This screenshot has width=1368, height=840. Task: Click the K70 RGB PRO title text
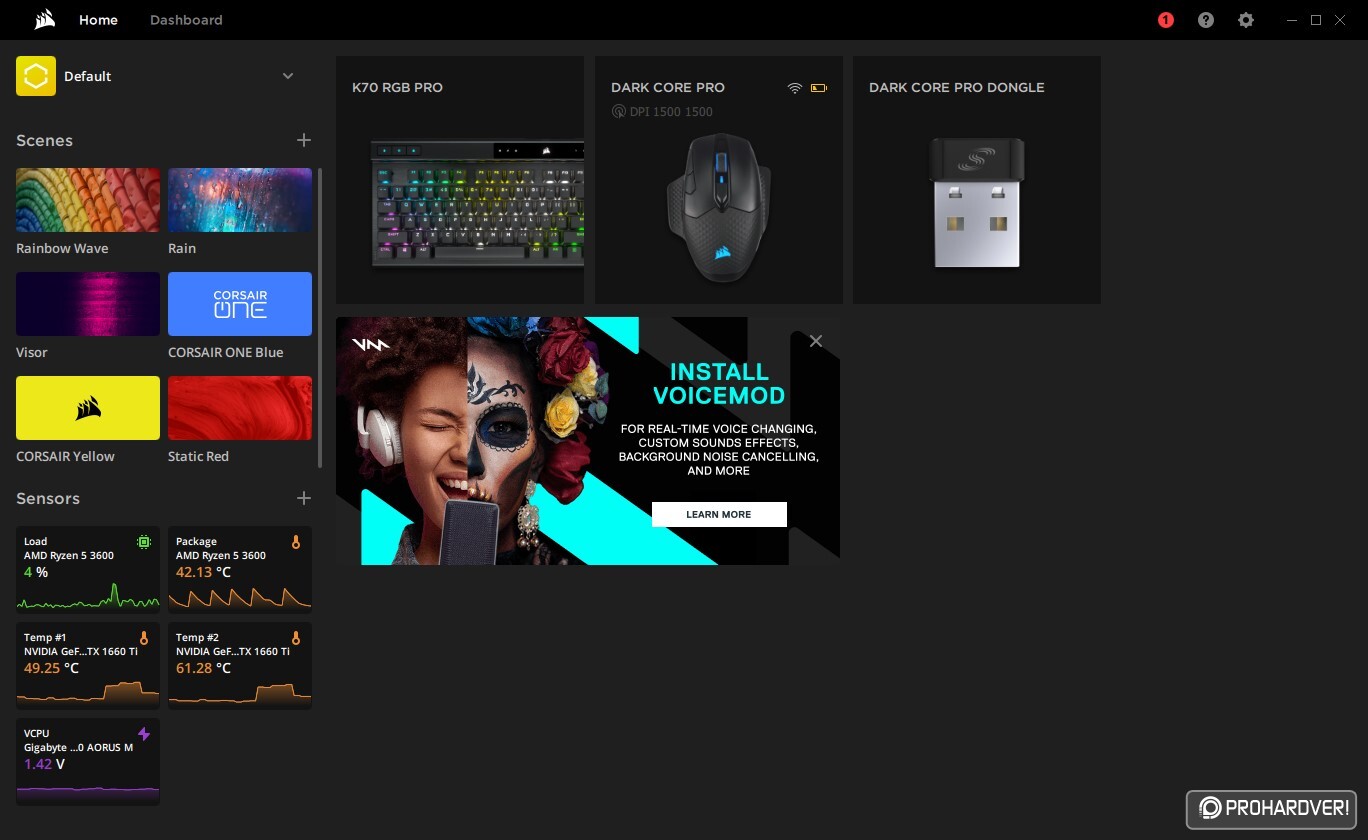(x=397, y=87)
